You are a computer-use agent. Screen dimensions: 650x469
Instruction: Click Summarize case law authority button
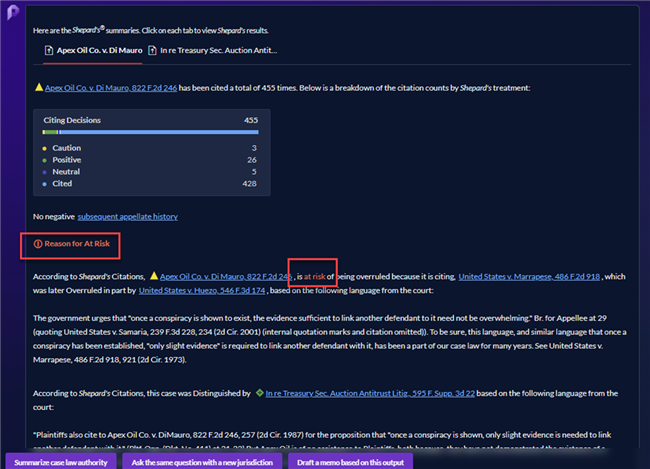tap(61, 462)
